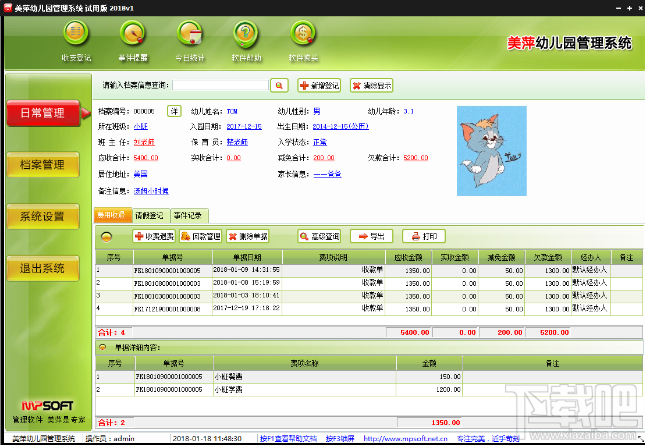Select 档案管理 in the sidebar
Image resolution: width=645 pixels, height=445 pixels.
pyautogui.click(x=43, y=165)
